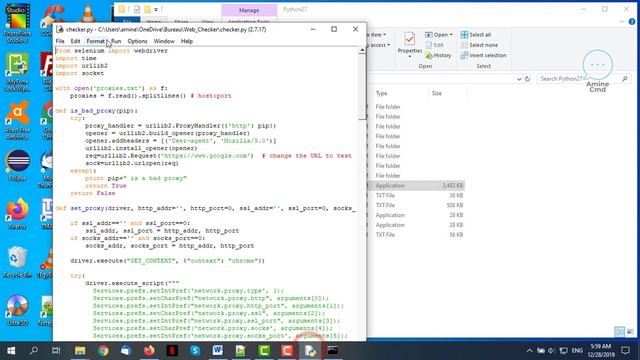Open the Run menu in IDLE
The image size is (640, 360).
pos(116,41)
